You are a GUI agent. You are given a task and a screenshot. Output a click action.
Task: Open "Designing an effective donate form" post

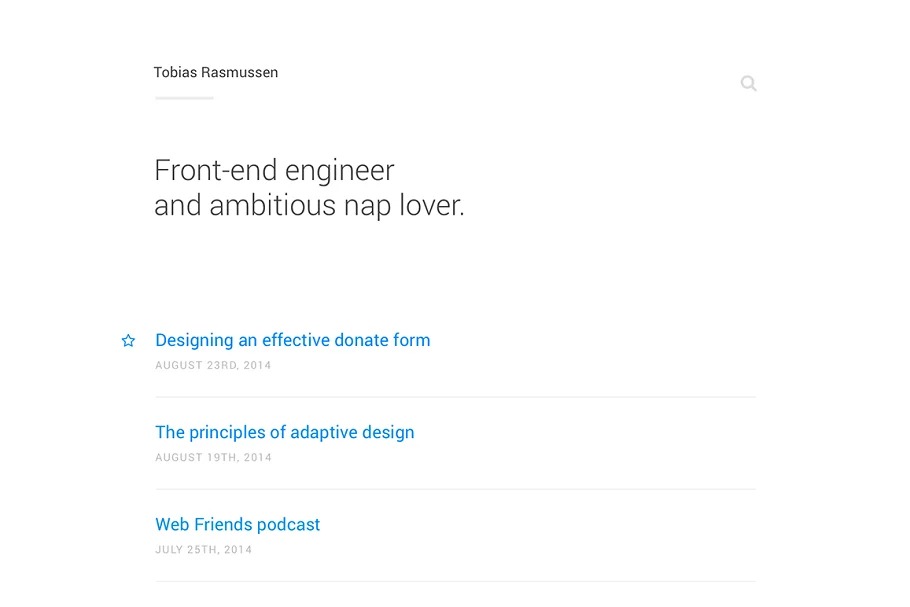coord(292,341)
